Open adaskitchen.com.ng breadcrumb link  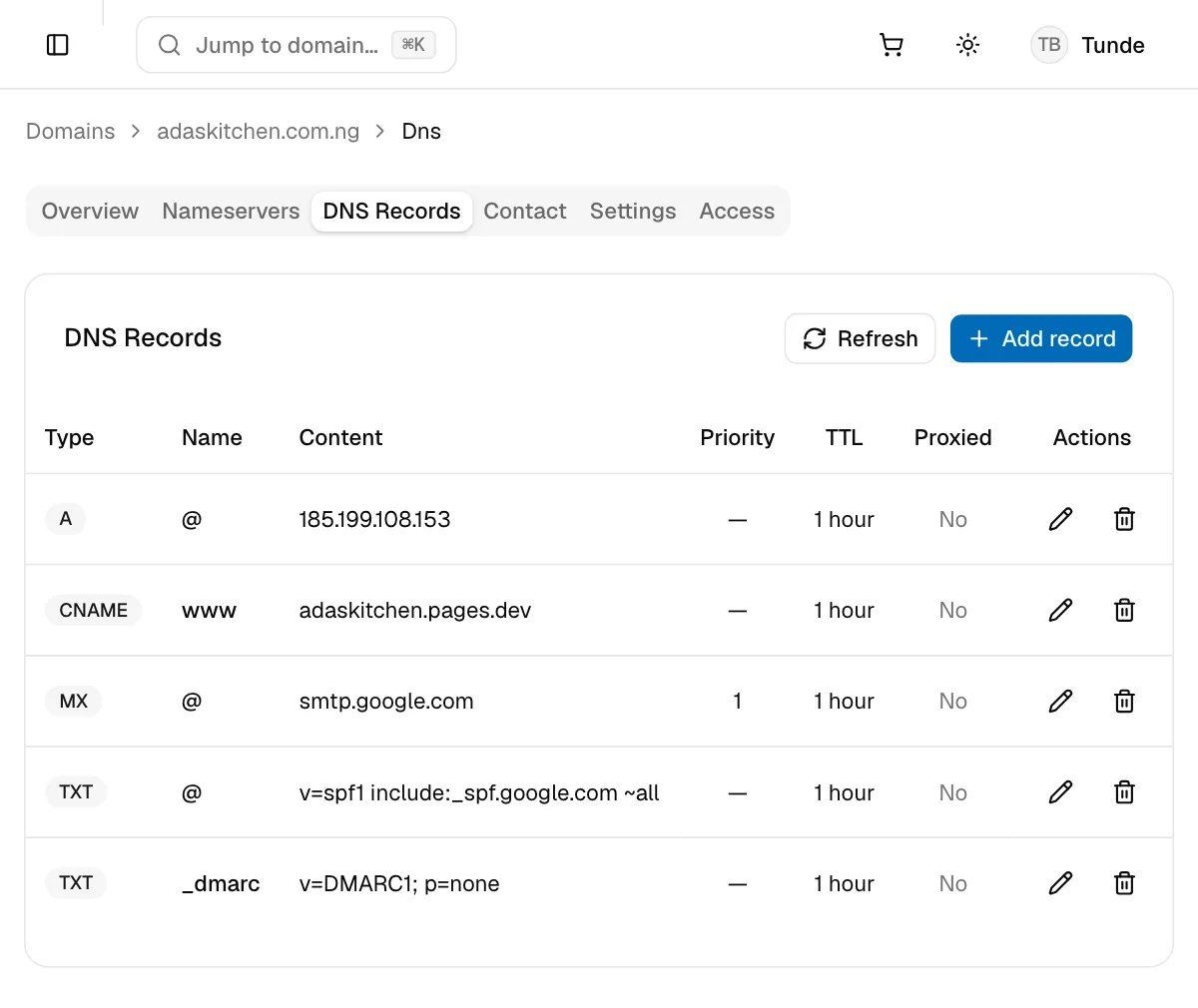(x=258, y=132)
